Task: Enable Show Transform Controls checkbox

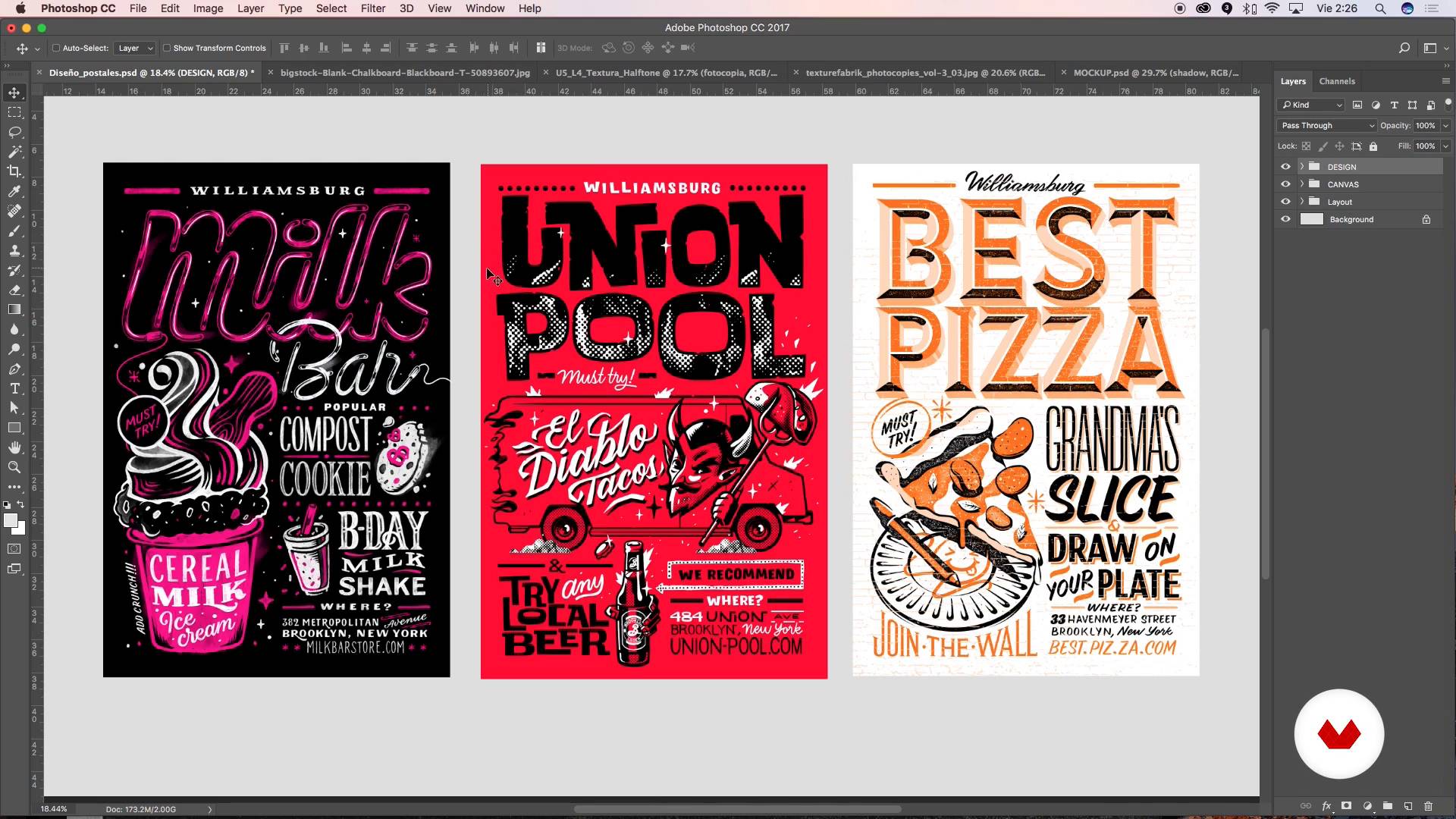Action: pyautogui.click(x=167, y=48)
